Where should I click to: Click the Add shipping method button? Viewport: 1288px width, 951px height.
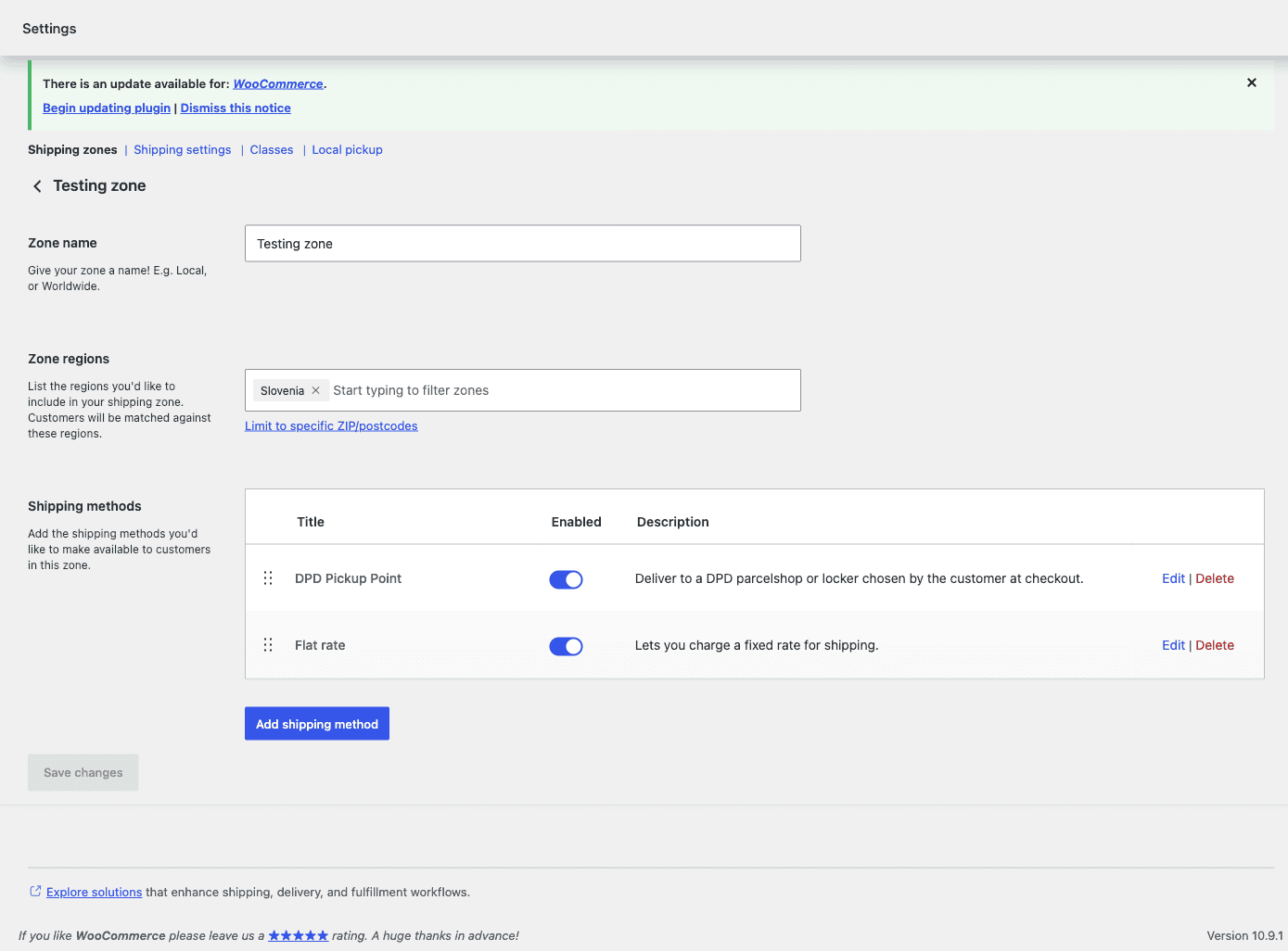(x=317, y=724)
